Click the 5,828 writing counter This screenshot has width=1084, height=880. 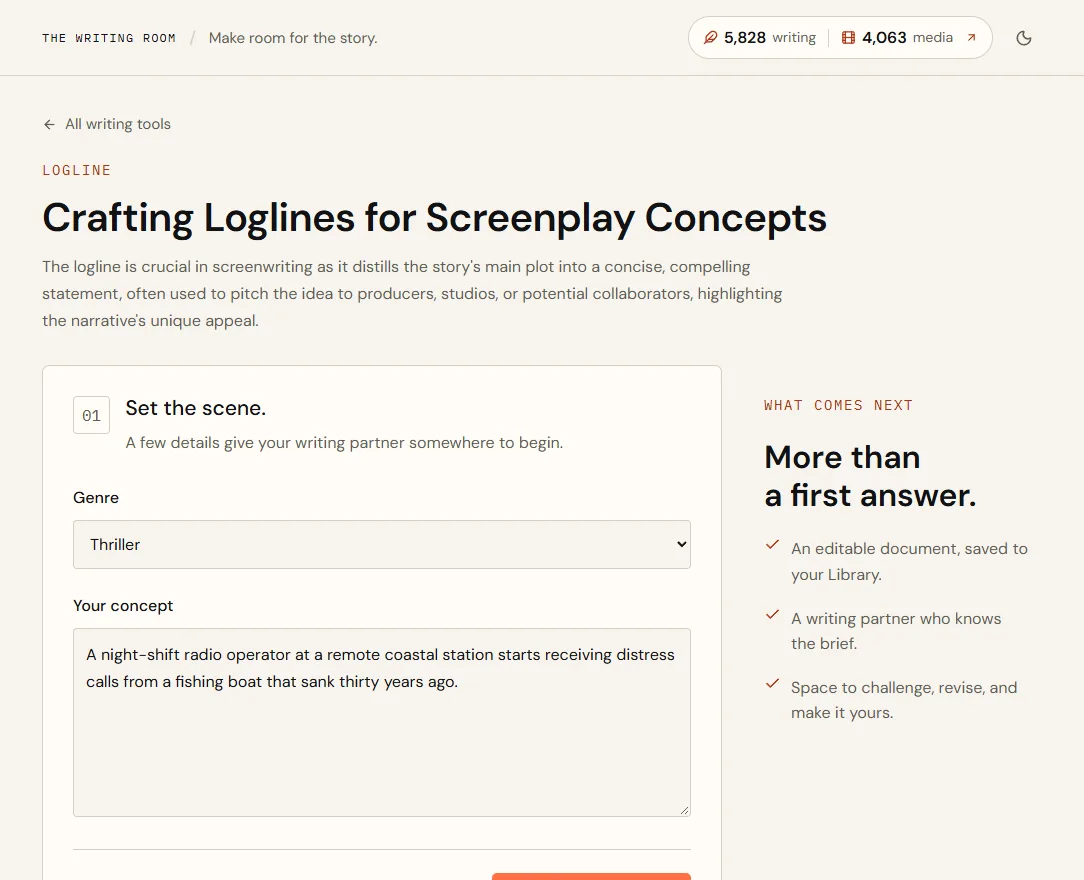tap(760, 37)
